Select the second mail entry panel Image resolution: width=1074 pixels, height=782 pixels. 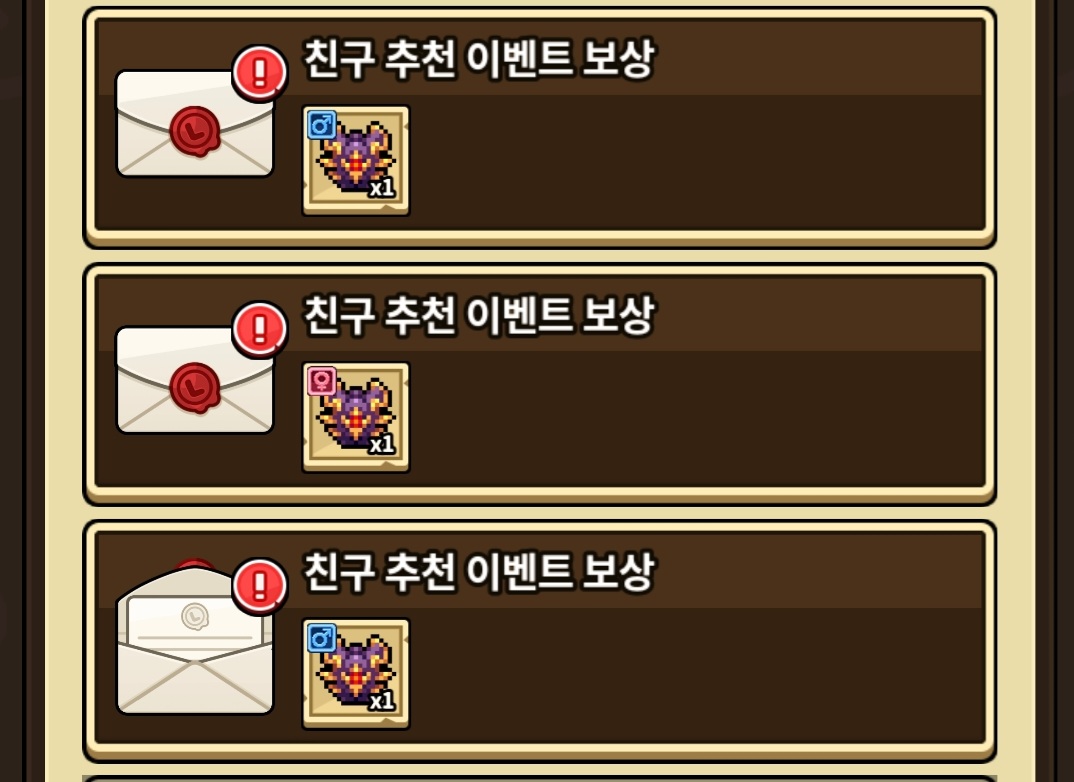(540, 385)
